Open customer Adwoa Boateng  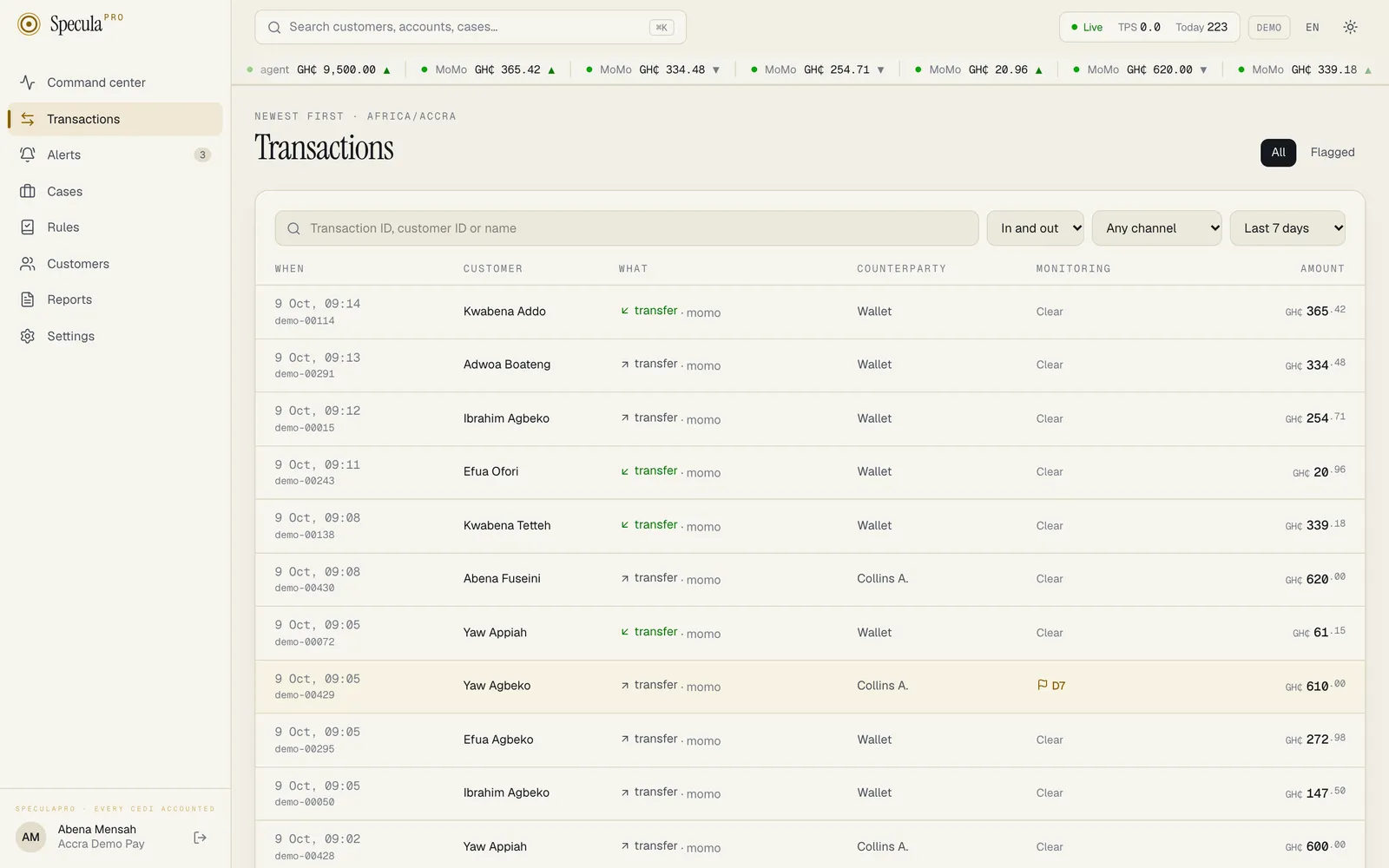pyautogui.click(x=507, y=365)
